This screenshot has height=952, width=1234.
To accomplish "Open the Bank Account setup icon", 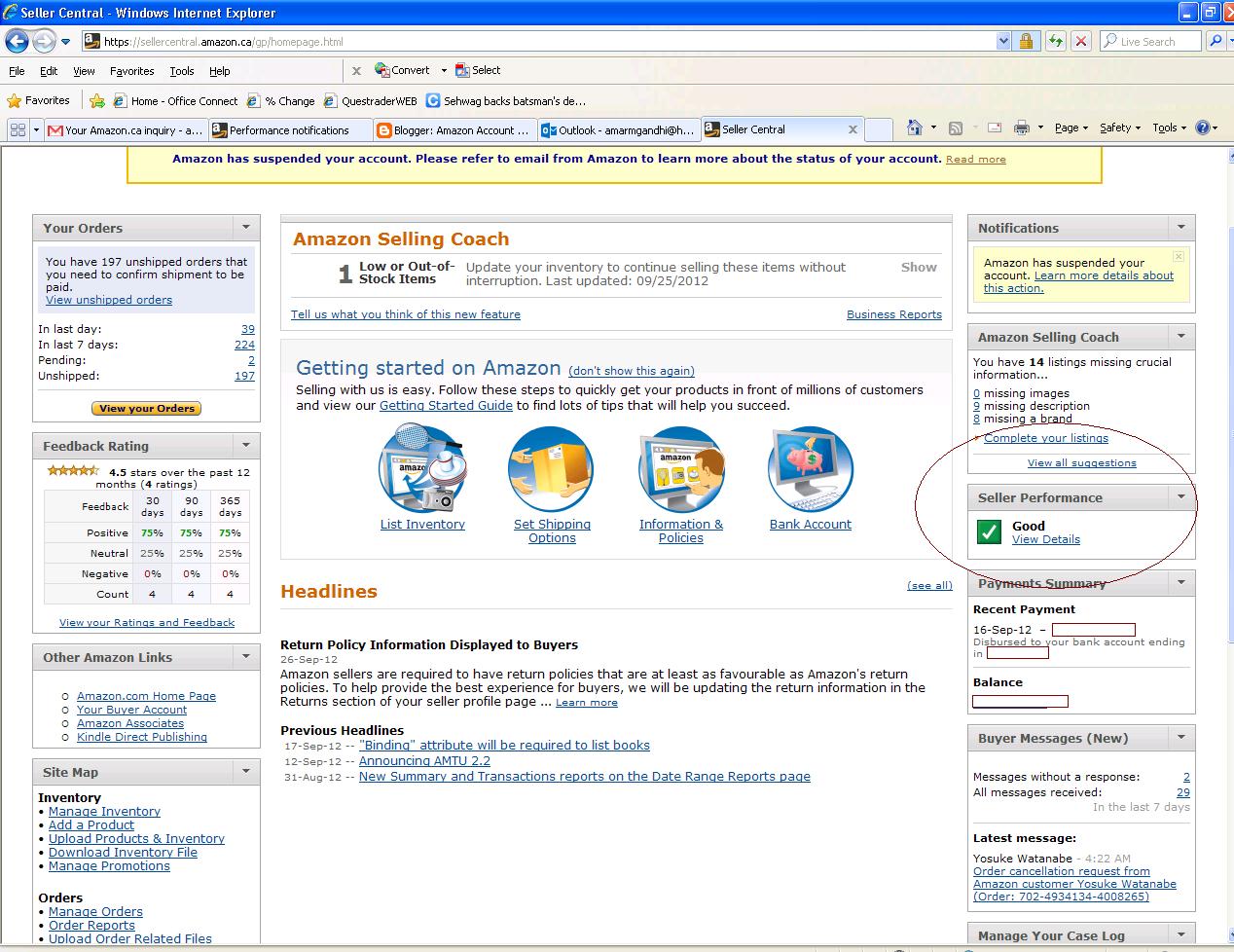I will click(811, 468).
